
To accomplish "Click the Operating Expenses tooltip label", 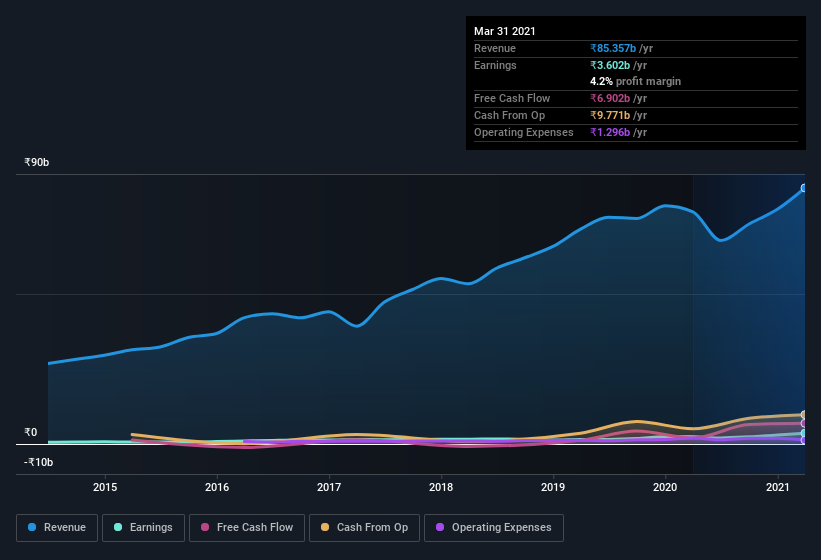I will click(524, 132).
